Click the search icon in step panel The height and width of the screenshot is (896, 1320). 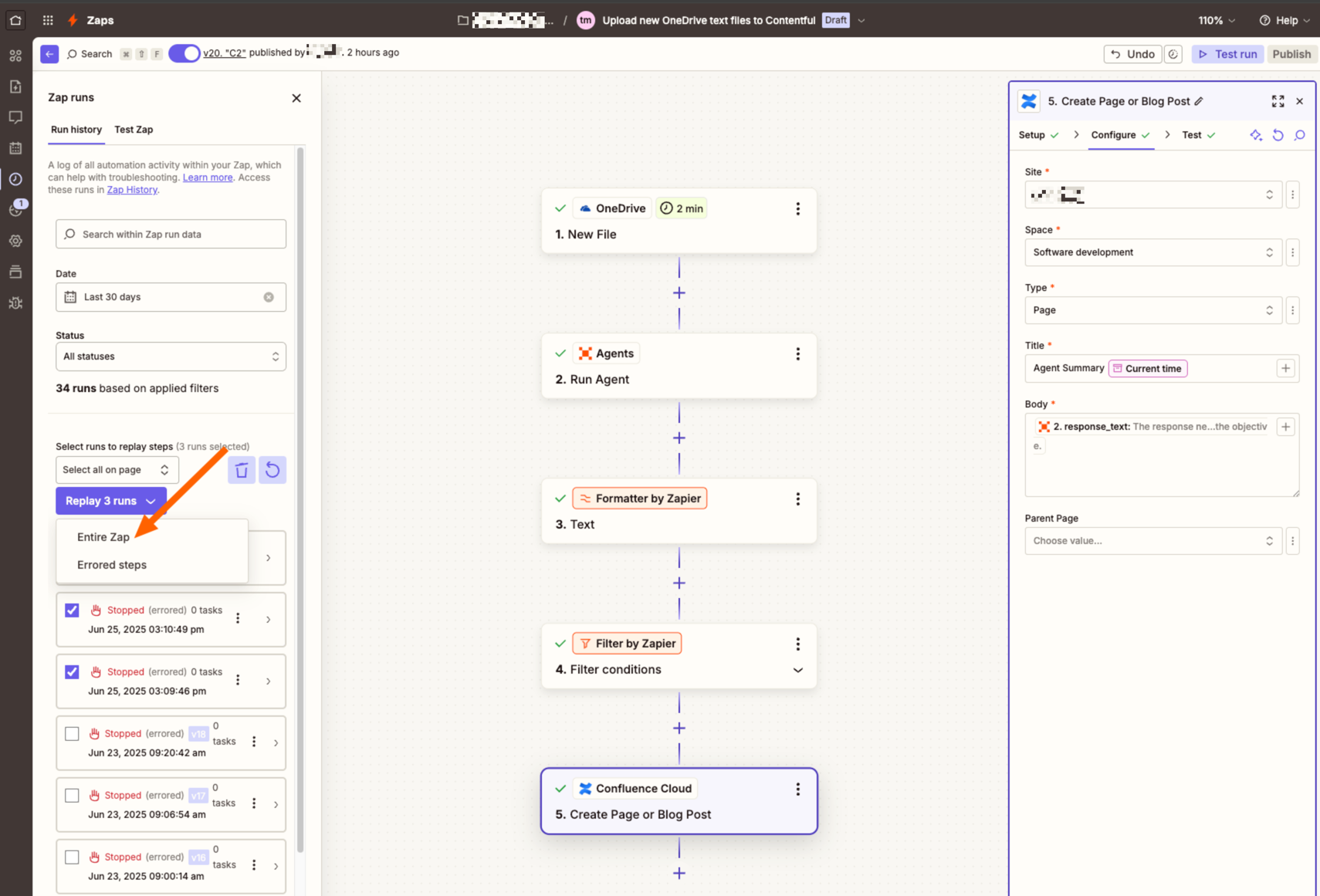[x=1300, y=135]
